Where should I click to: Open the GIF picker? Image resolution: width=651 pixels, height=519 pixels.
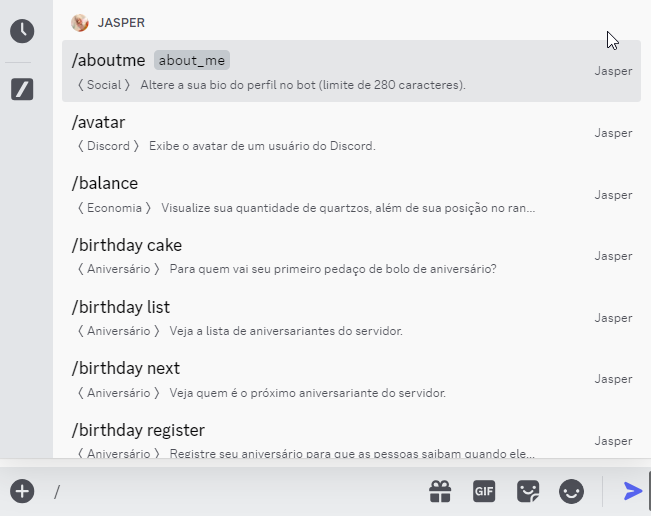[484, 491]
